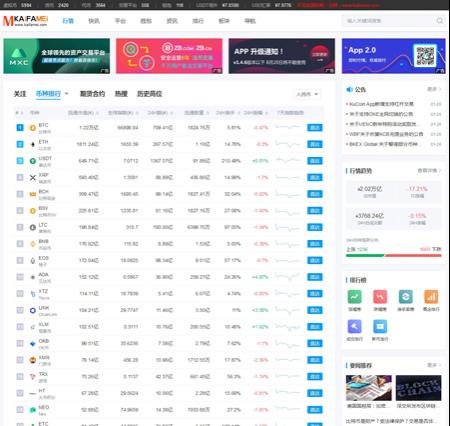The width and height of the screenshot is (450, 426).
Task: Click the BTC 7-day trend sparkline
Action: pos(288,127)
